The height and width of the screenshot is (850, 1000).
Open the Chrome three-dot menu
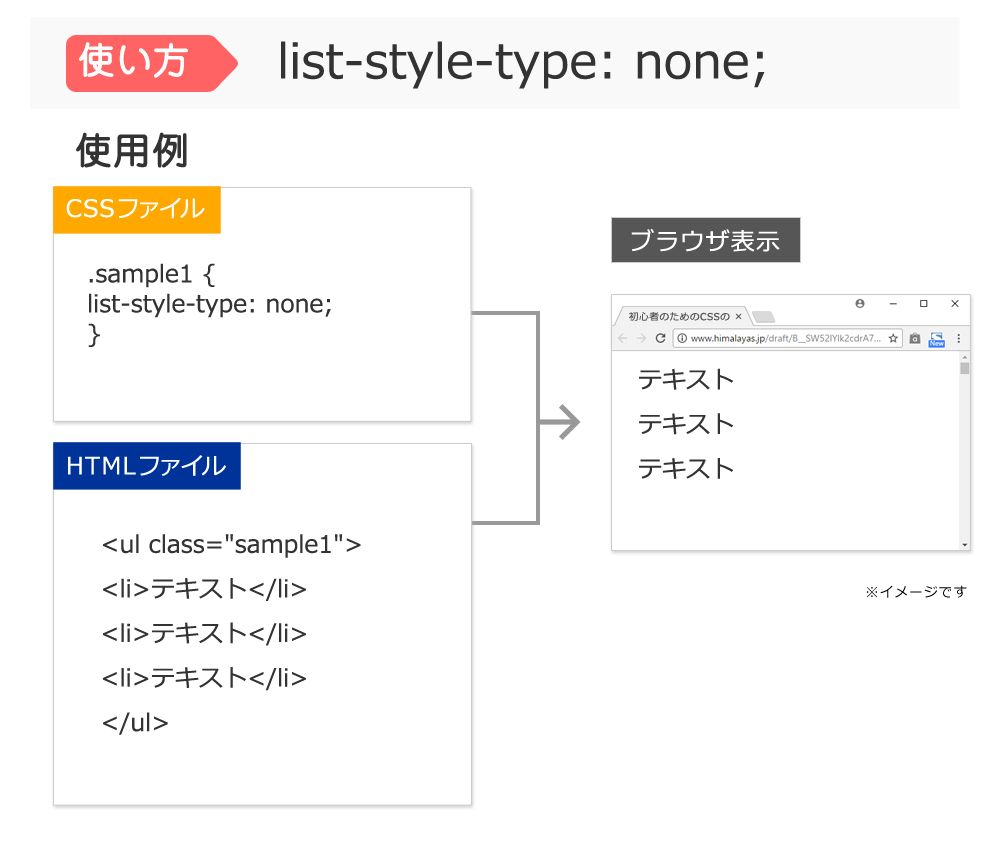click(x=957, y=338)
